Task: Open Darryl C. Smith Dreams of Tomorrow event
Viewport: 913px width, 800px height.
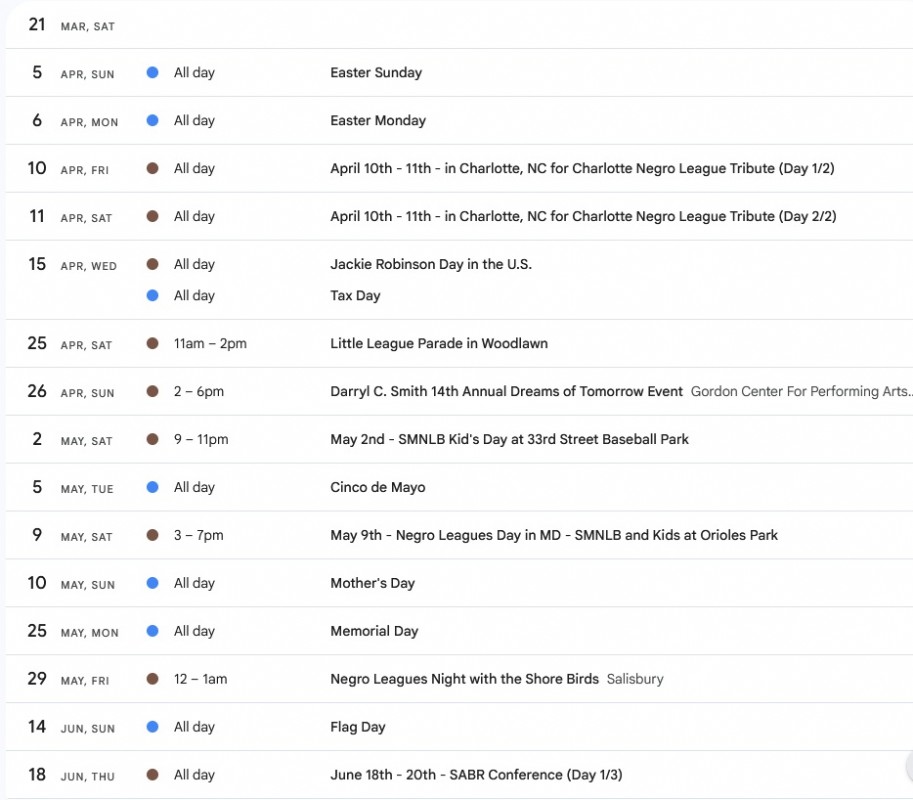Action: tap(506, 392)
